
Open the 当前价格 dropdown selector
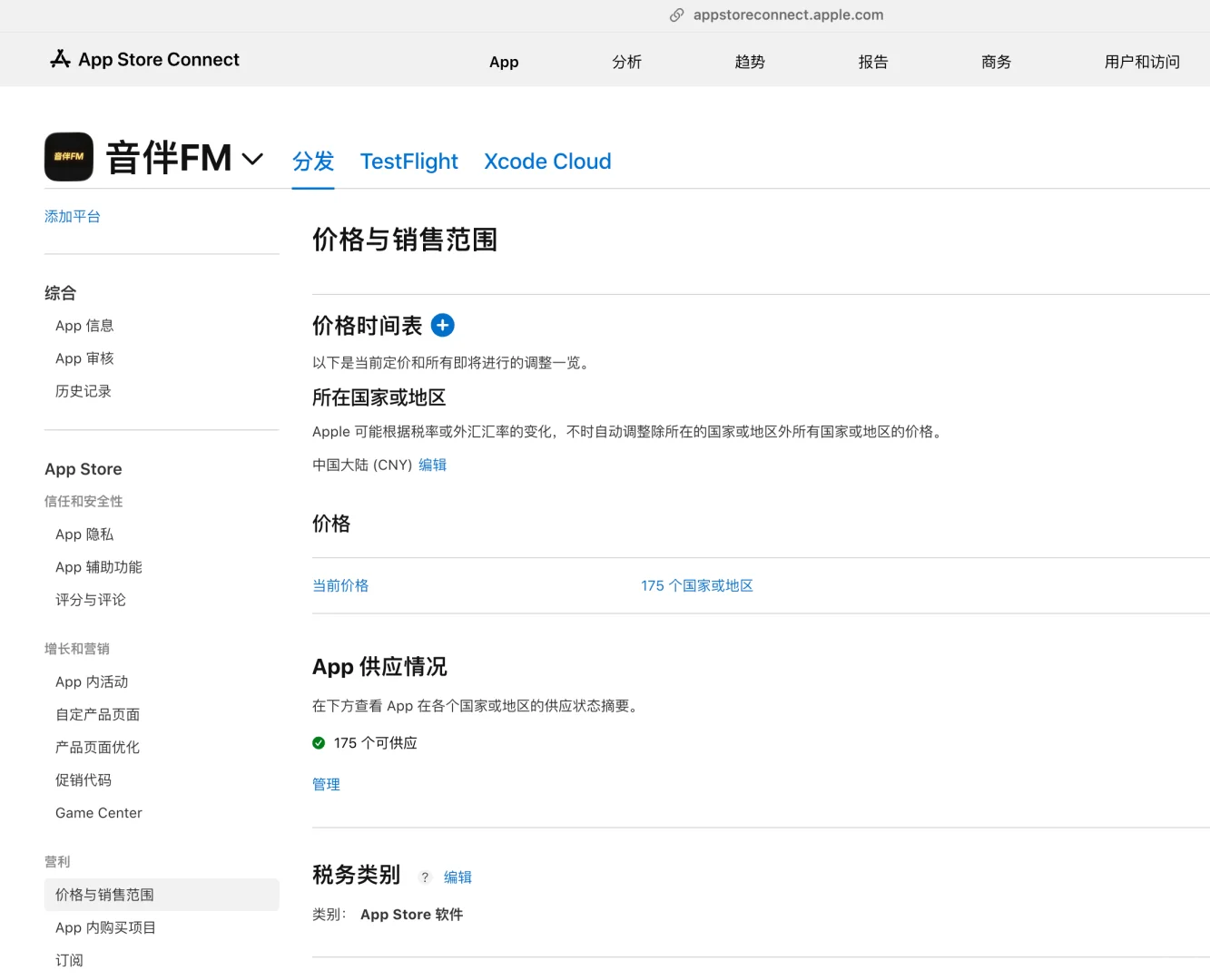pos(340,585)
